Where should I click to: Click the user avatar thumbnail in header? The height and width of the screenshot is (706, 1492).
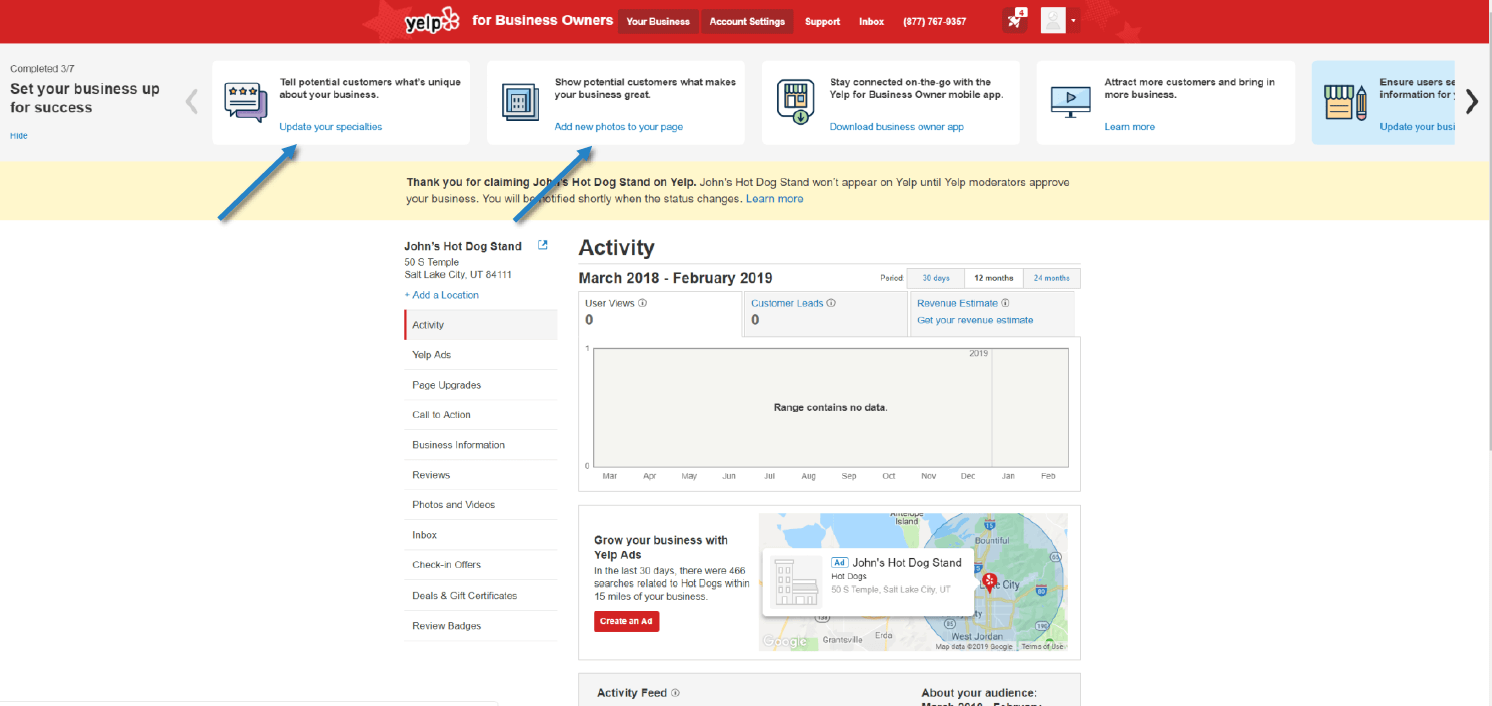(1053, 20)
